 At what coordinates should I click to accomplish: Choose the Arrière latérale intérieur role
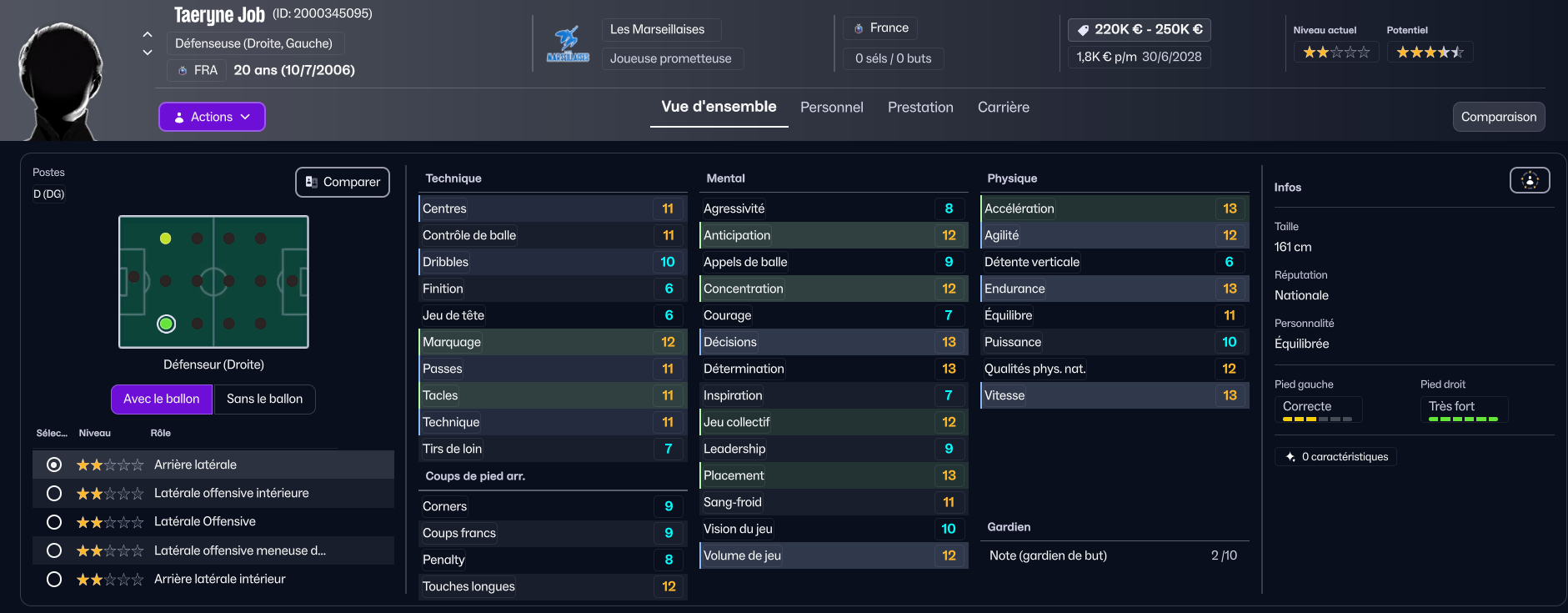click(x=54, y=579)
